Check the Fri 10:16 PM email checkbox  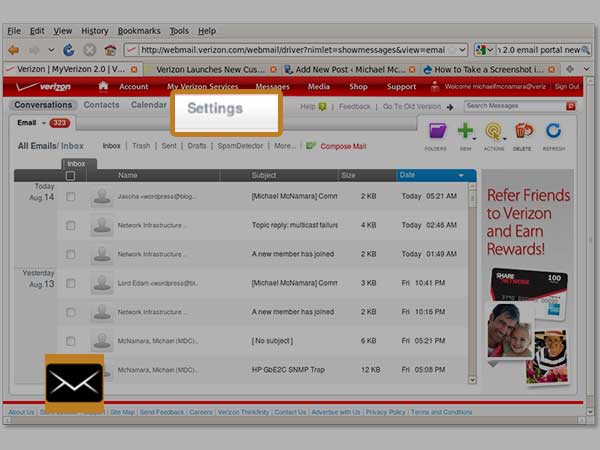(x=70, y=312)
